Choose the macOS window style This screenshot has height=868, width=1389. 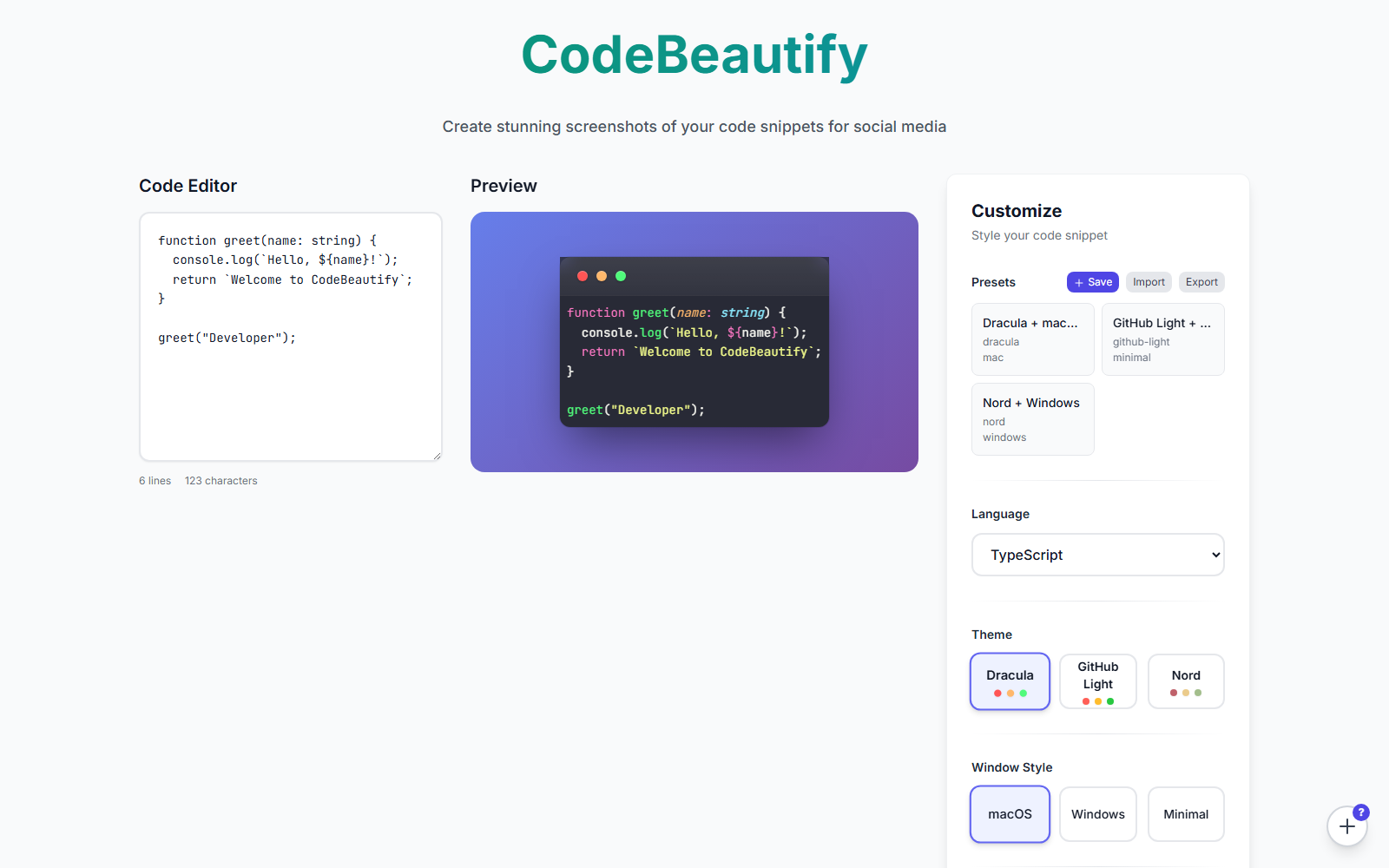click(1010, 814)
